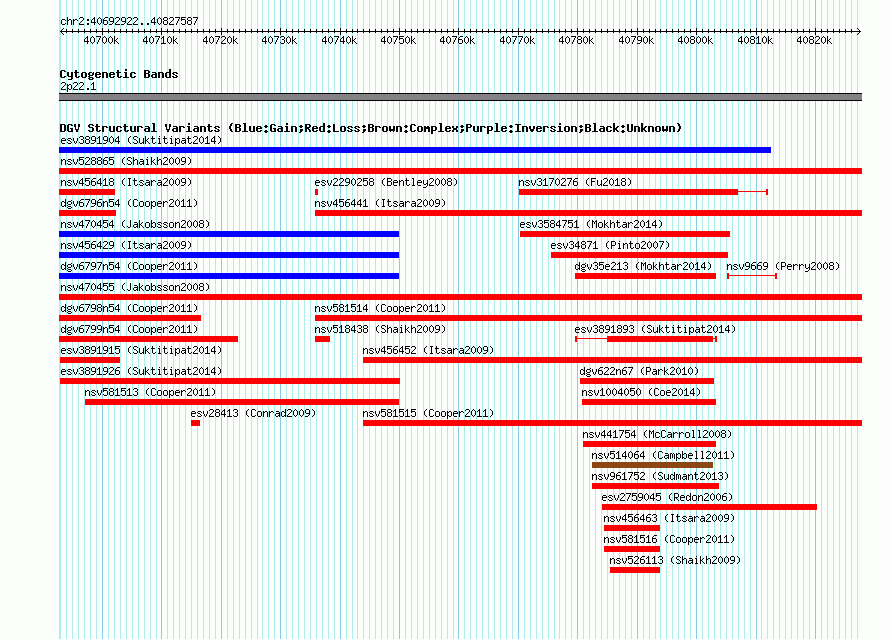Click the chr2:40692922..40827587 coordinate text
This screenshot has height=639, width=890.
click(x=129, y=21)
